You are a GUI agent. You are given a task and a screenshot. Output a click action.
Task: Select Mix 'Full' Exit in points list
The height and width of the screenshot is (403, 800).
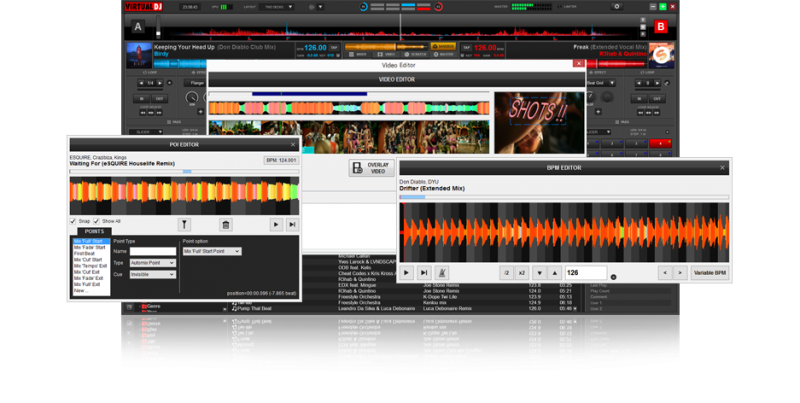[x=91, y=284]
